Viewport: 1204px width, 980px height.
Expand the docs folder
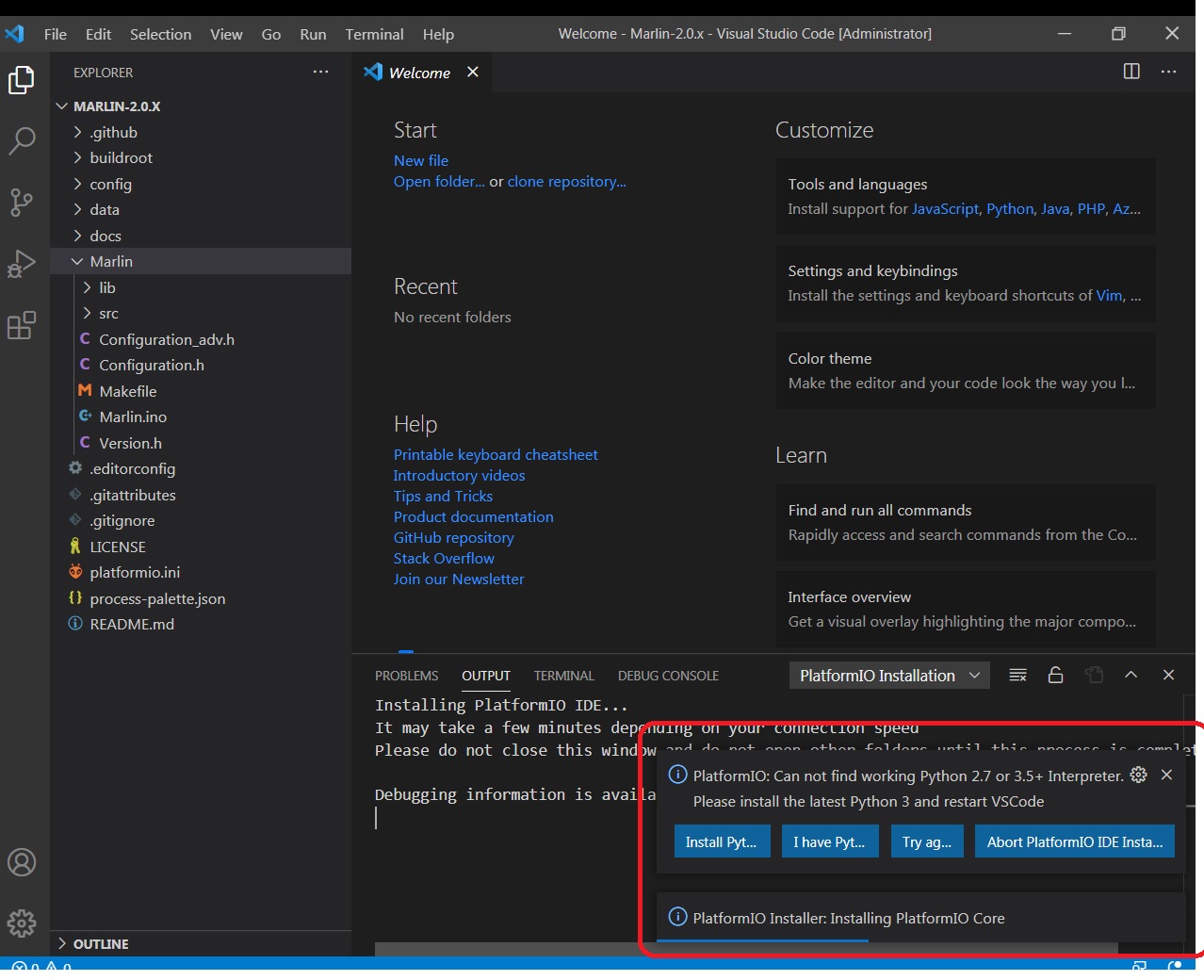pyautogui.click(x=106, y=236)
